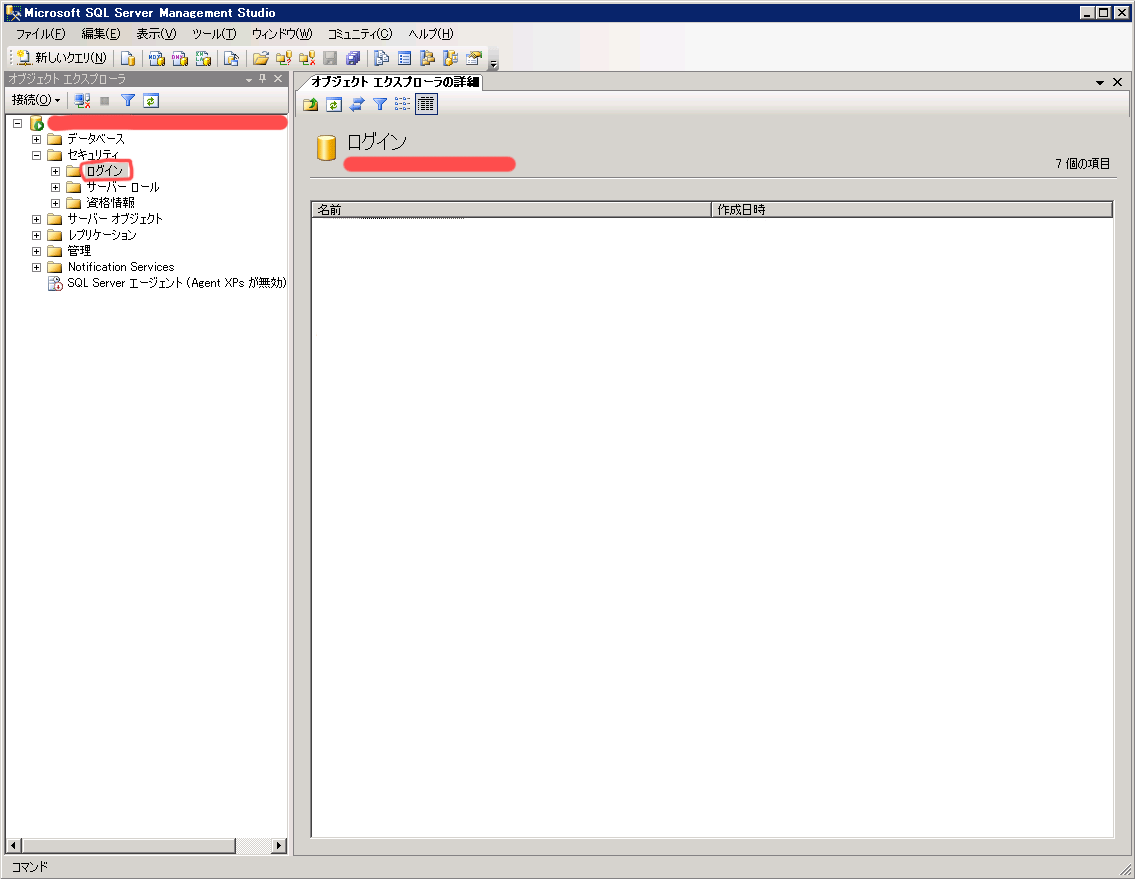This screenshot has width=1135, height=879.
Task: Open the Object Explorer window position dropdown
Action: (x=249, y=79)
